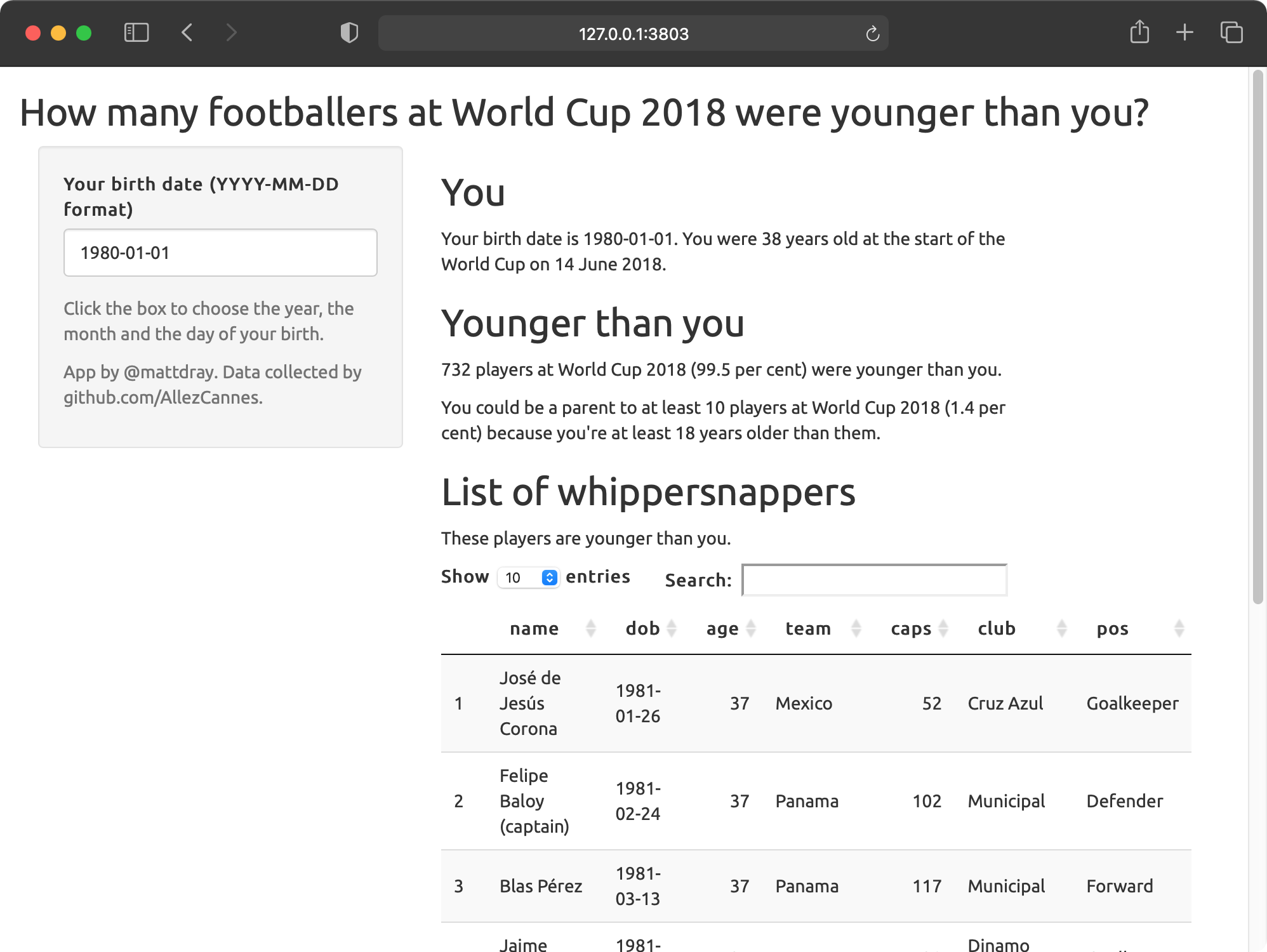1267x952 pixels.
Task: Sort the table by age column
Action: click(x=750, y=628)
